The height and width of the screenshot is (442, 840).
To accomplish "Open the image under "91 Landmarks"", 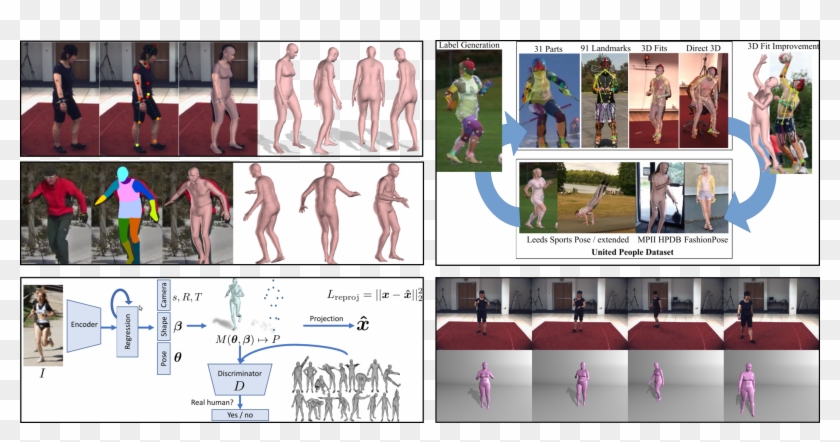I will (x=605, y=101).
